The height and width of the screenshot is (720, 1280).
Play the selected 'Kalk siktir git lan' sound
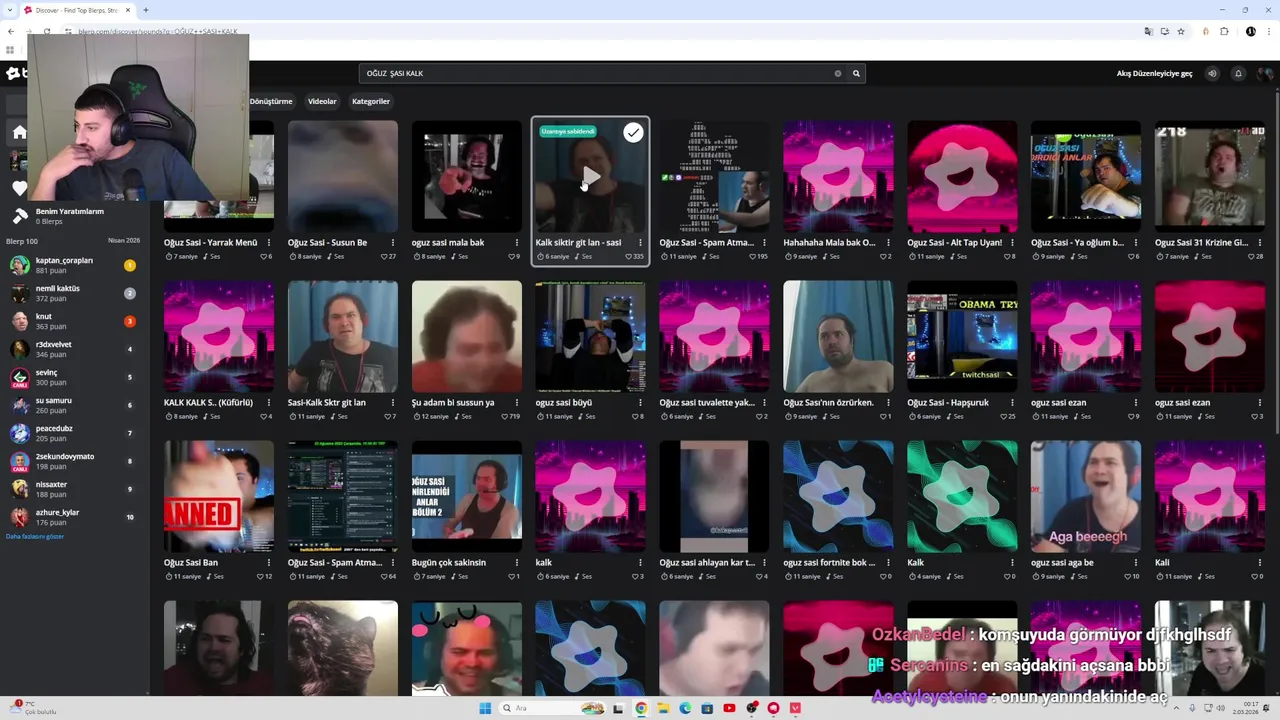(x=590, y=178)
